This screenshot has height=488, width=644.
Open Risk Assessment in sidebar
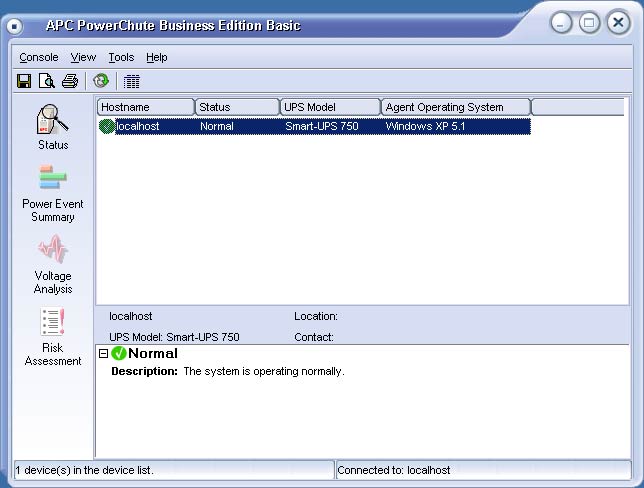53,337
